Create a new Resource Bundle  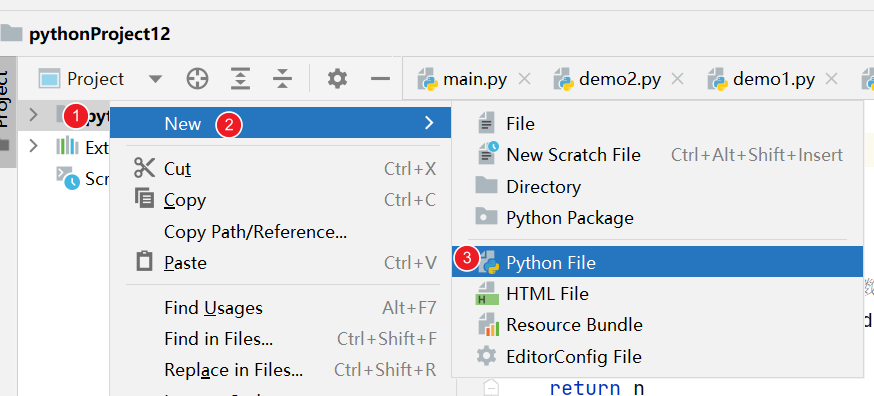657,325
